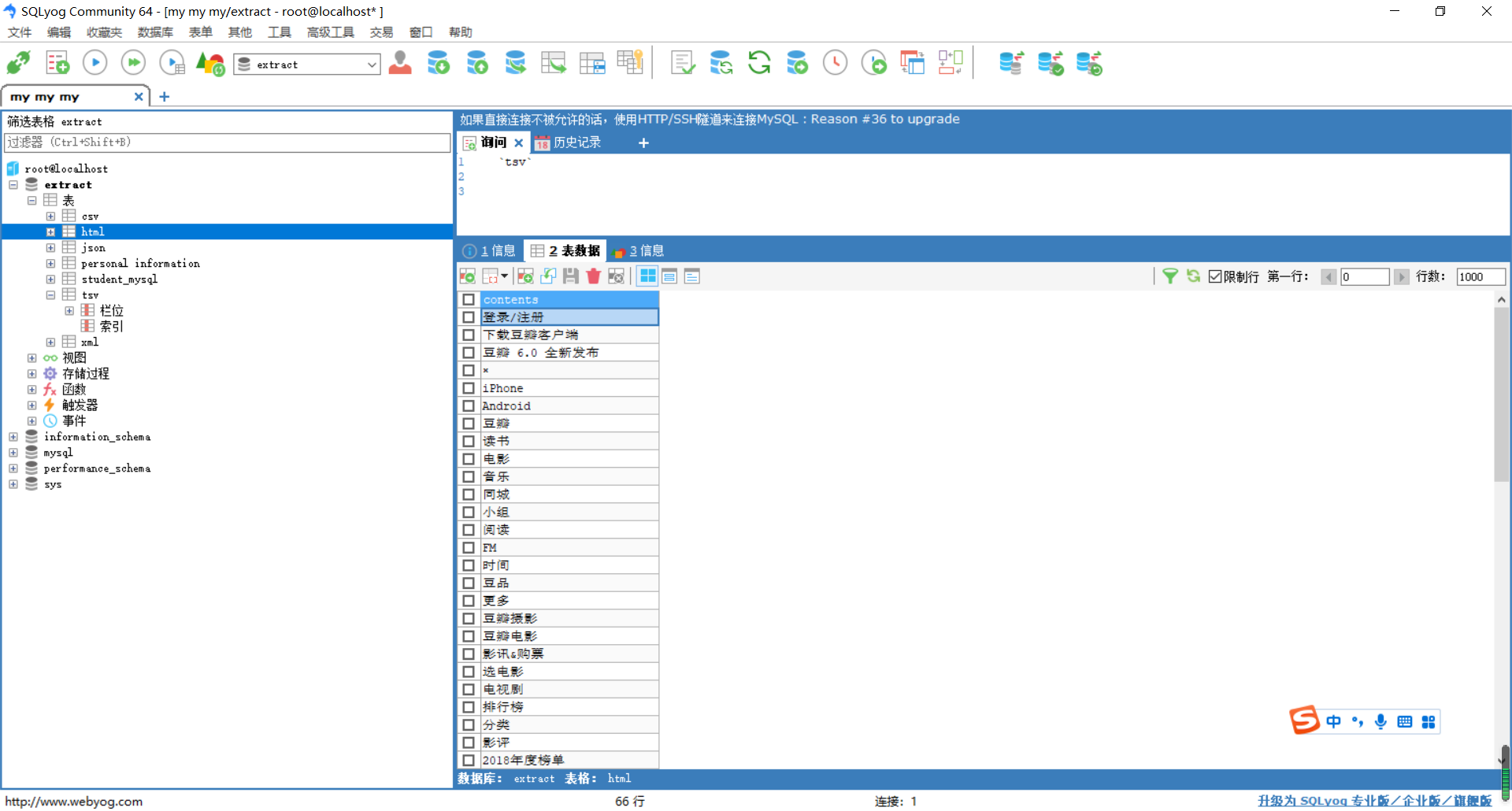This screenshot has width=1512, height=811.
Task: Open the schema synchronization tool icon
Action: click(721, 62)
